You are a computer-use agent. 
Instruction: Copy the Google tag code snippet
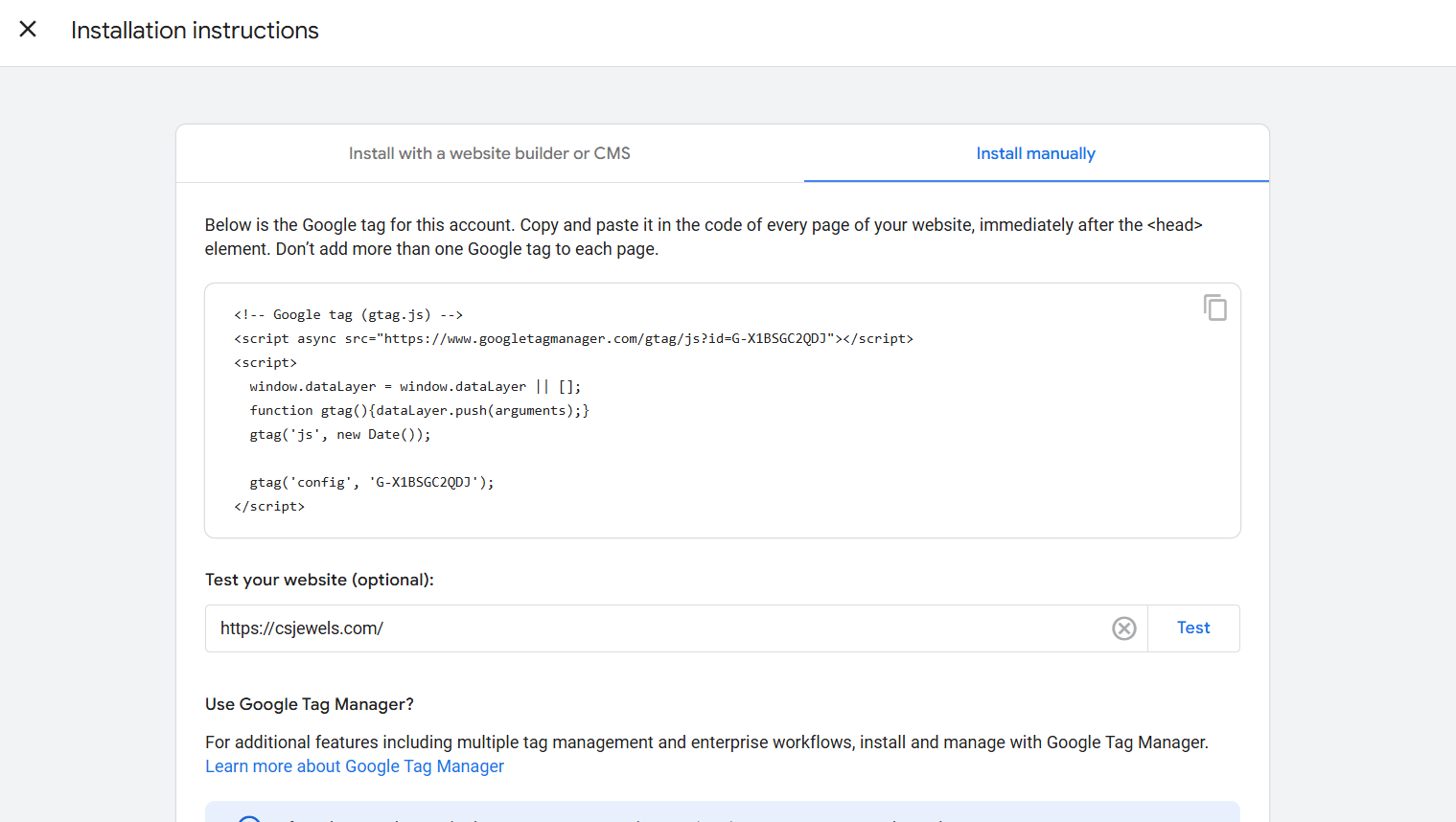tap(1214, 308)
